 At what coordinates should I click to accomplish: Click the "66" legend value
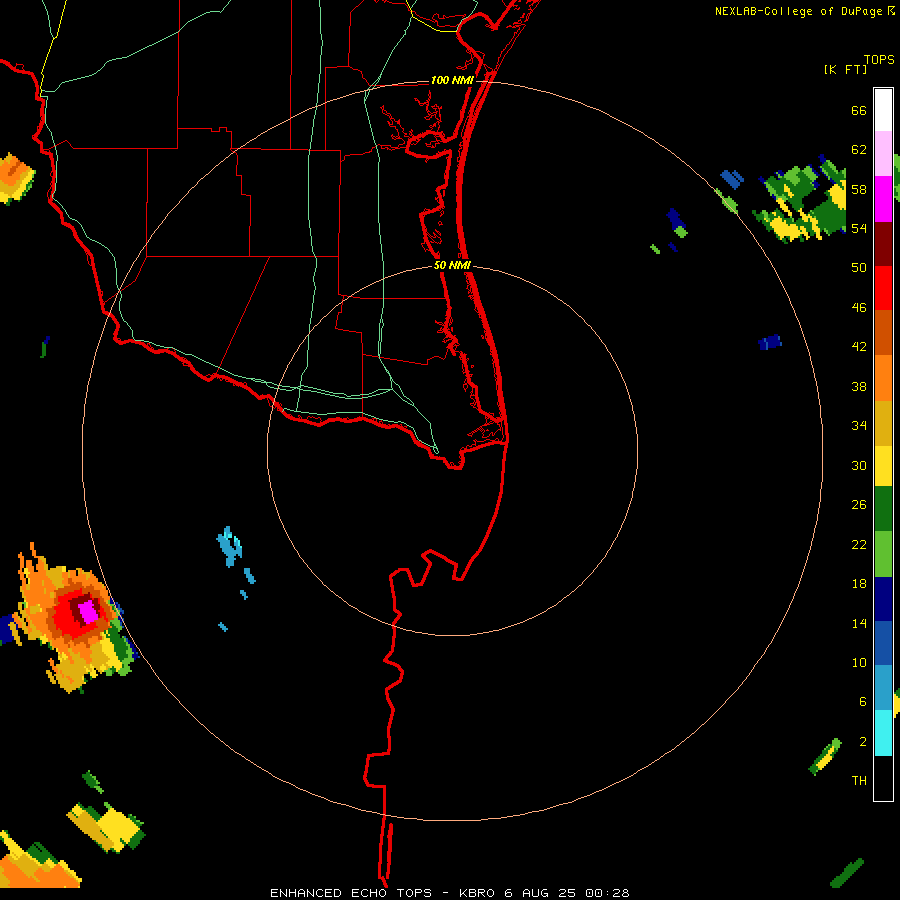pyautogui.click(x=859, y=111)
